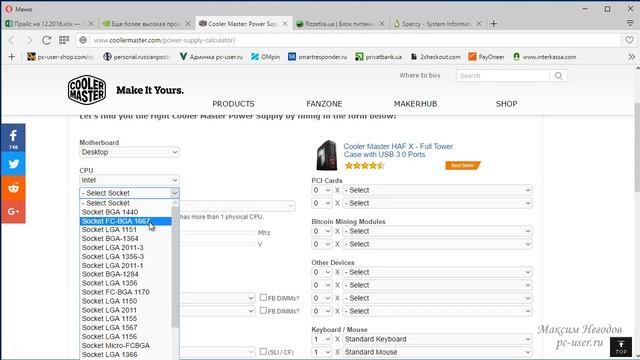Select Socket LGA 1150 option
The height and width of the screenshot is (360, 640).
tap(125, 301)
